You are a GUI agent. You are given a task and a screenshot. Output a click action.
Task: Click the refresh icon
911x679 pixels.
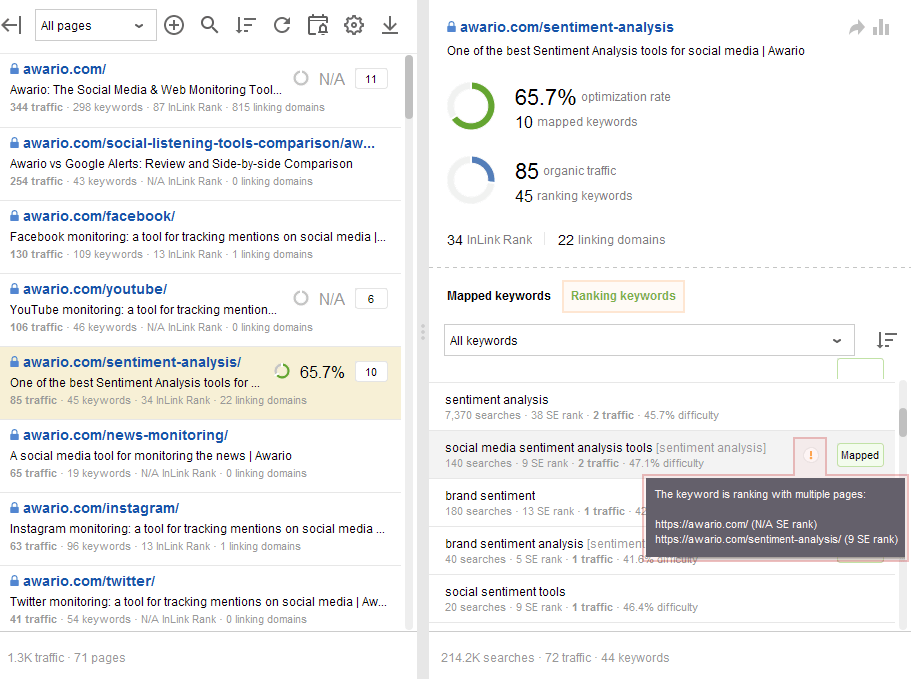(282, 25)
